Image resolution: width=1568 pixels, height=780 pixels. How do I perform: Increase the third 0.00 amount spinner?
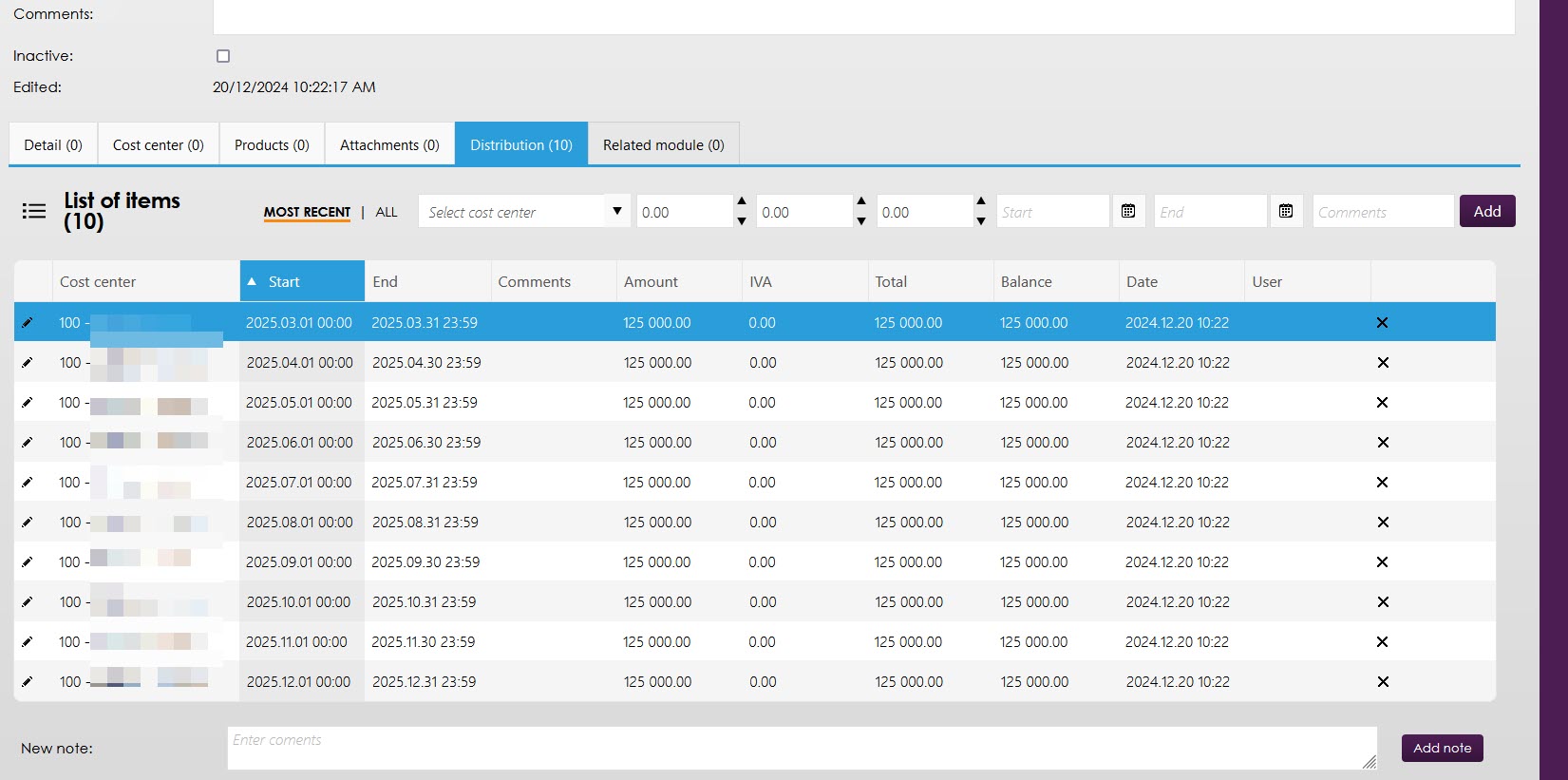[x=981, y=201]
